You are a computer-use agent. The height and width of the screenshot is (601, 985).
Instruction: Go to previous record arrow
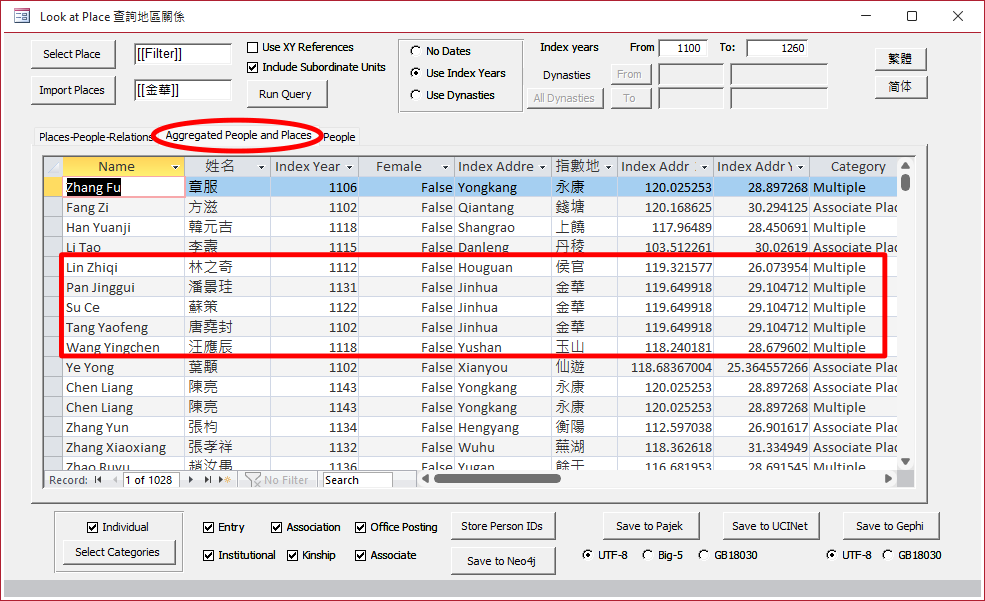coord(113,480)
